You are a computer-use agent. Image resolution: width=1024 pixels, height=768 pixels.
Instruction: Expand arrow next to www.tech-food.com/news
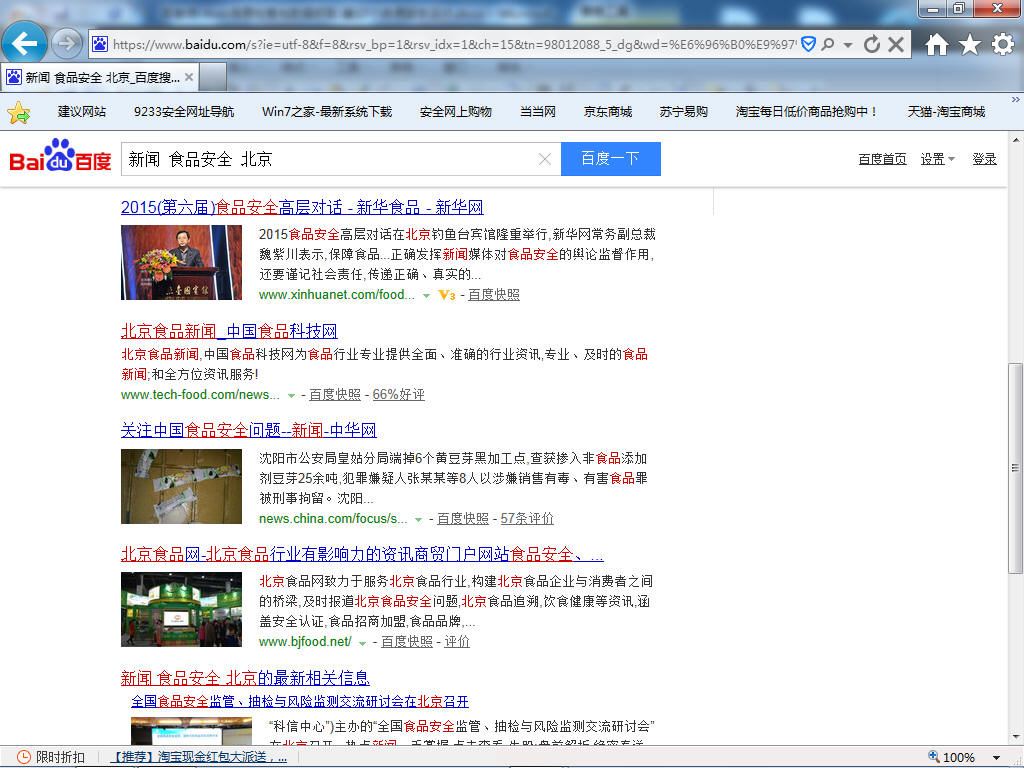coord(291,396)
